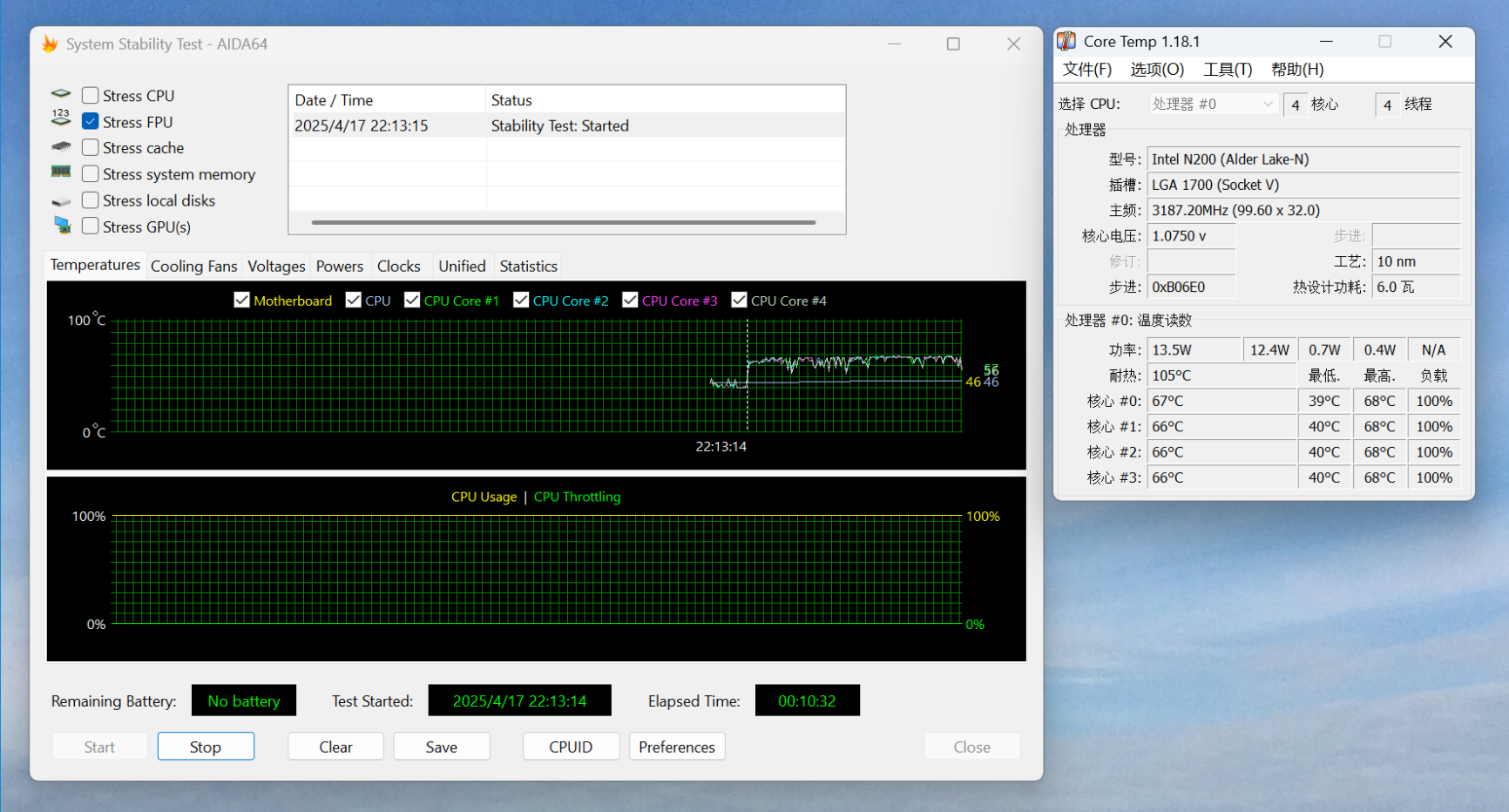Image resolution: width=1509 pixels, height=812 pixels.
Task: Click the monitor icon beside Stress GPU(s)
Action: pyautogui.click(x=62, y=226)
